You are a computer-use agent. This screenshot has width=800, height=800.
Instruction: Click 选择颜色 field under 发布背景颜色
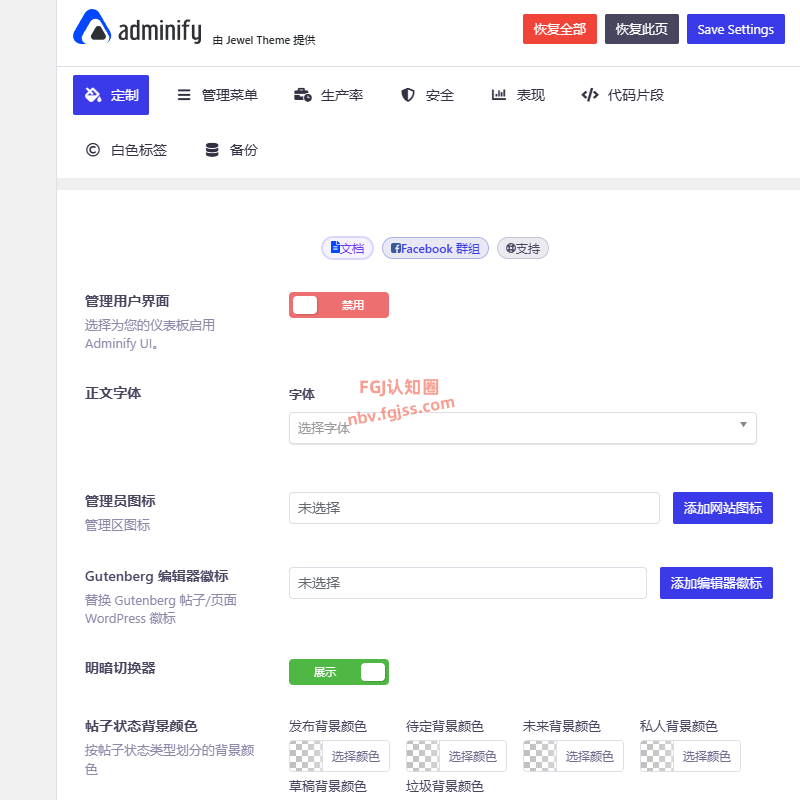[x=356, y=756]
